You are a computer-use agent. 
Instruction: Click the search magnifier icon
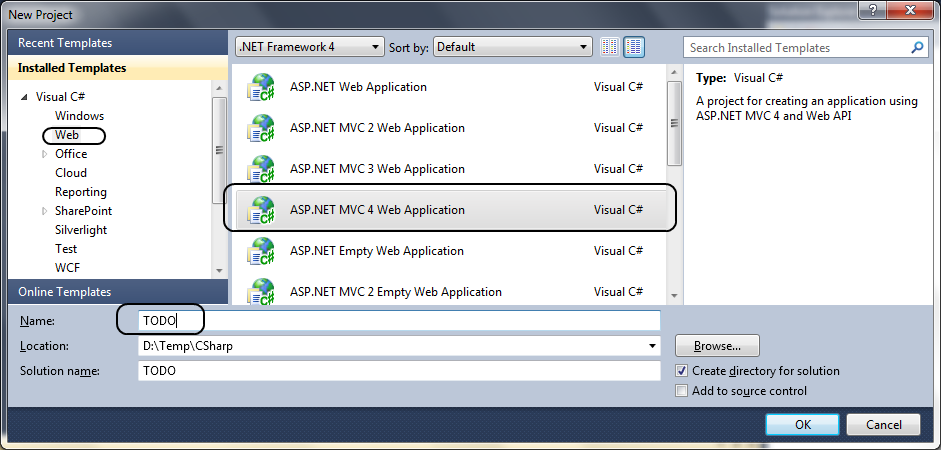[918, 47]
